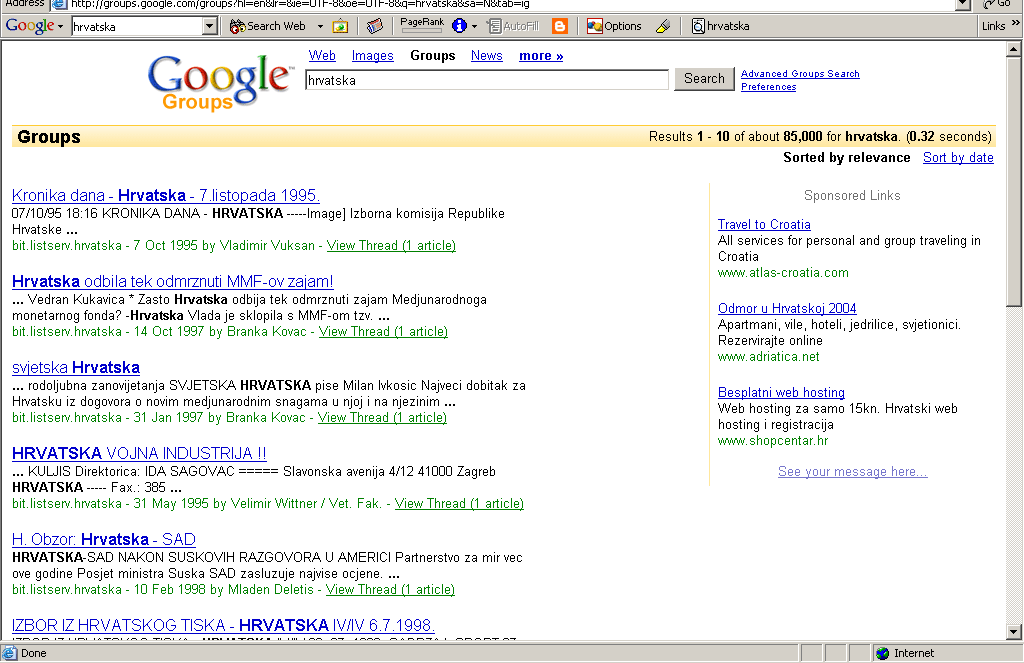The width and height of the screenshot is (1024, 663).
Task: Open HRVATSKA VOJNA INDUSTRIJA !! result
Action: coord(139,453)
